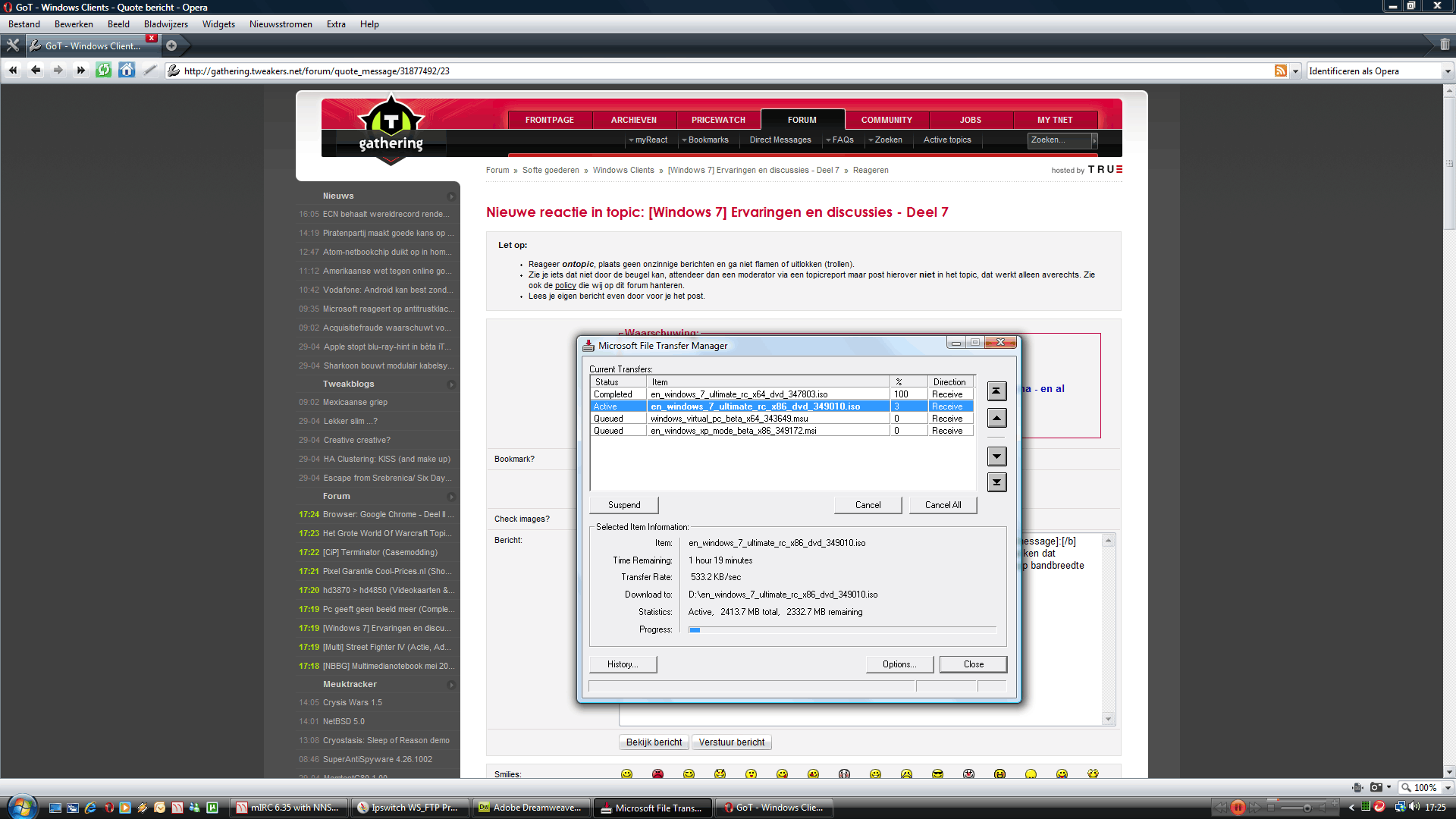Open the 100% zoom level dropdown
Image resolution: width=1456 pixels, height=819 pixels.
click(x=1448, y=787)
